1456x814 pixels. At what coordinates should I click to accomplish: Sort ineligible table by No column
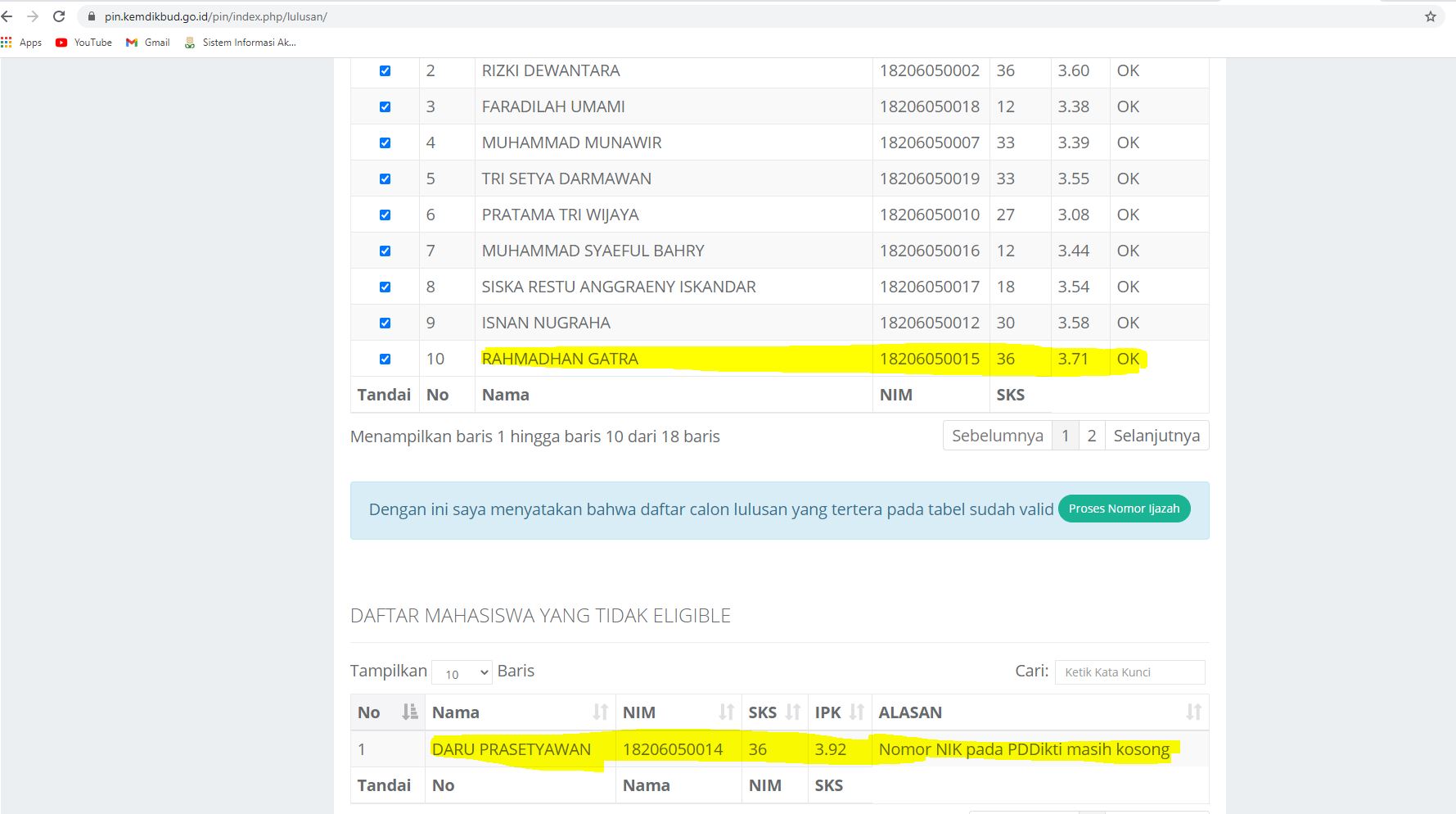click(x=409, y=712)
